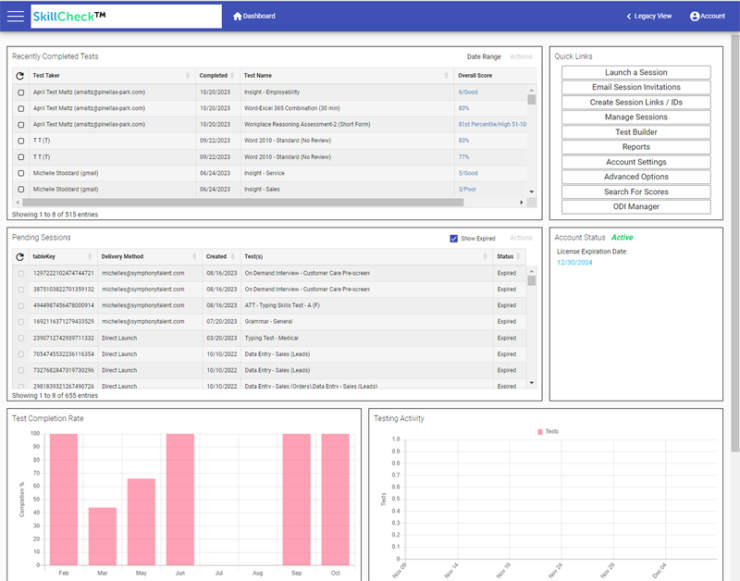
Task: Sort Pending Sessions by Created date
Action: coord(216,256)
